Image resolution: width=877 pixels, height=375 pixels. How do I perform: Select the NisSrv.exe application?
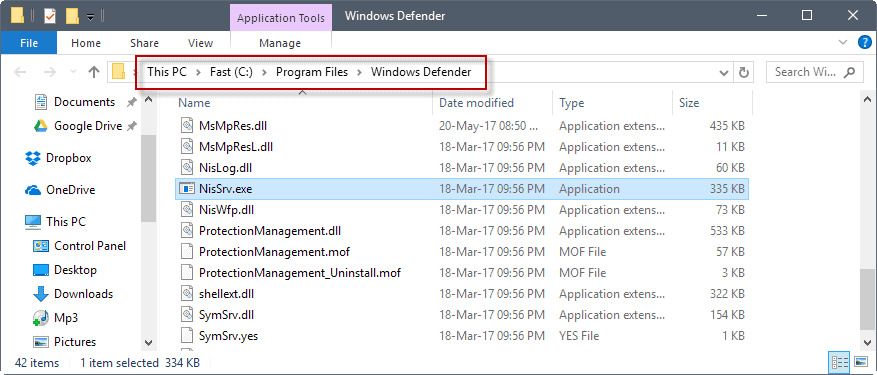[x=462, y=189]
